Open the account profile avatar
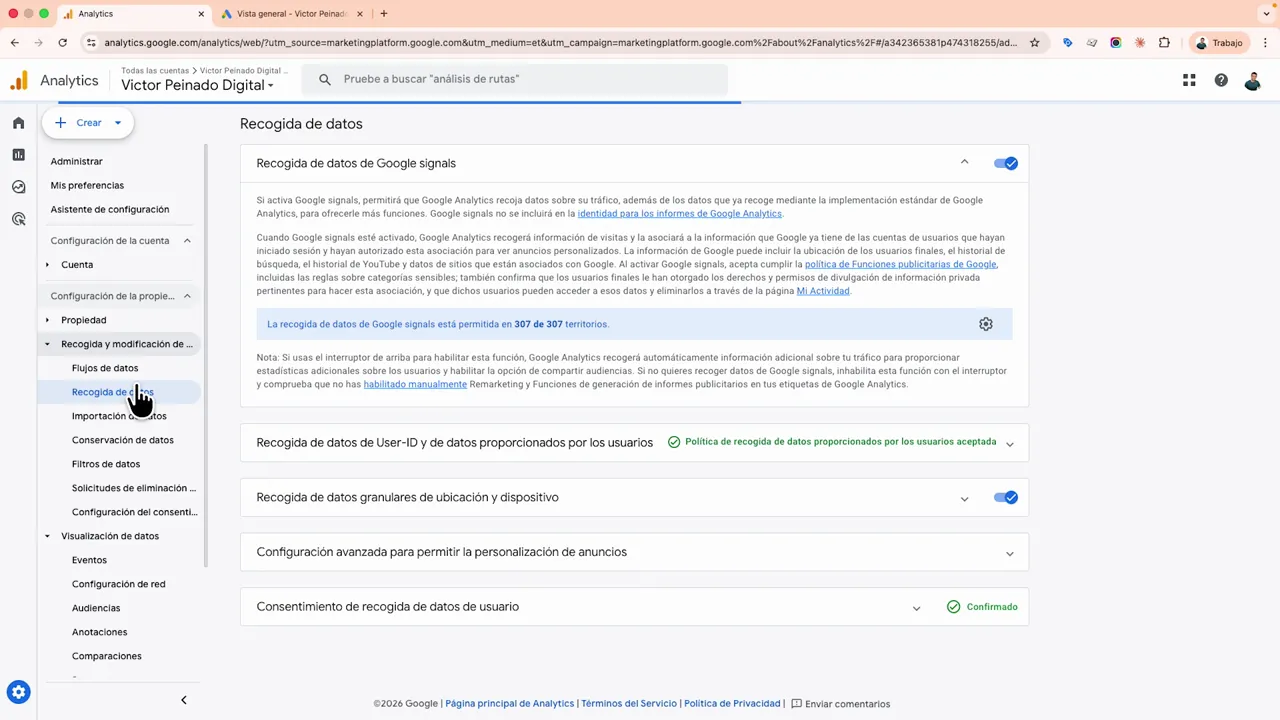 [1252, 80]
